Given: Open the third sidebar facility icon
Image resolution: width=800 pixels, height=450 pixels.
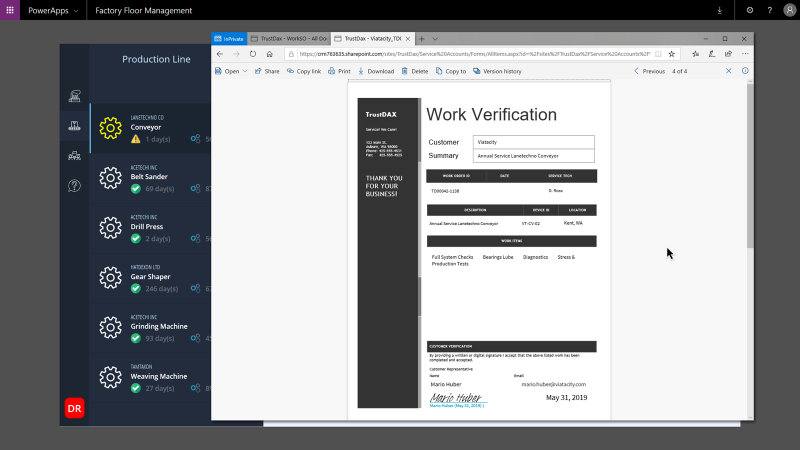Looking at the screenshot, I should click(74, 156).
